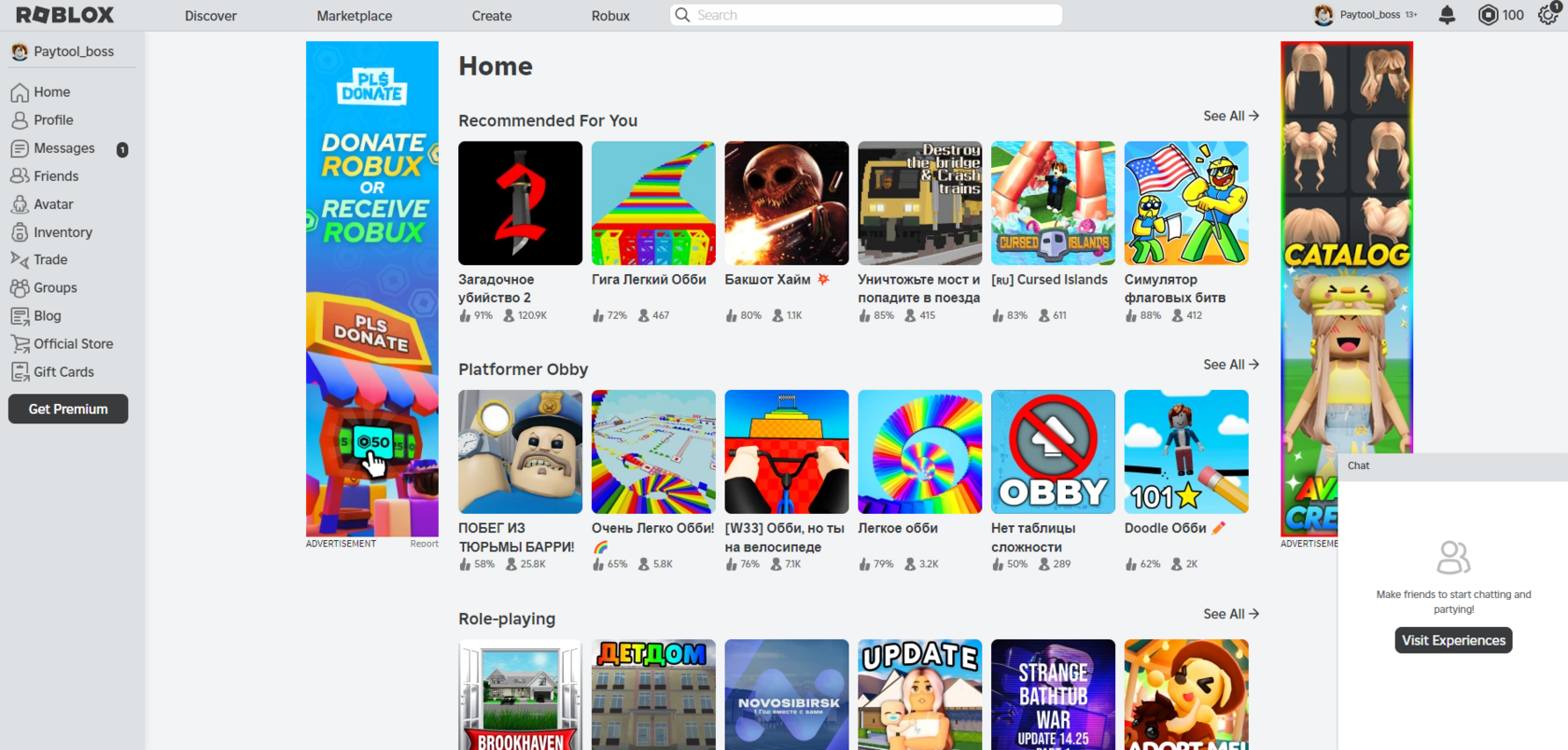Click the Легкое обби title text
The width and height of the screenshot is (1568, 750).
coord(898,528)
